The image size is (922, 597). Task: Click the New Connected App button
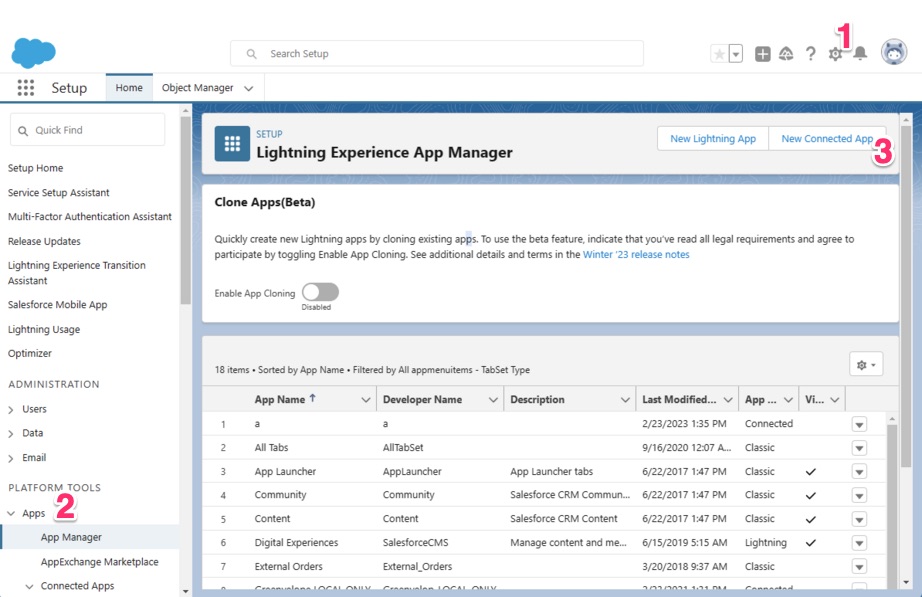[827, 139]
